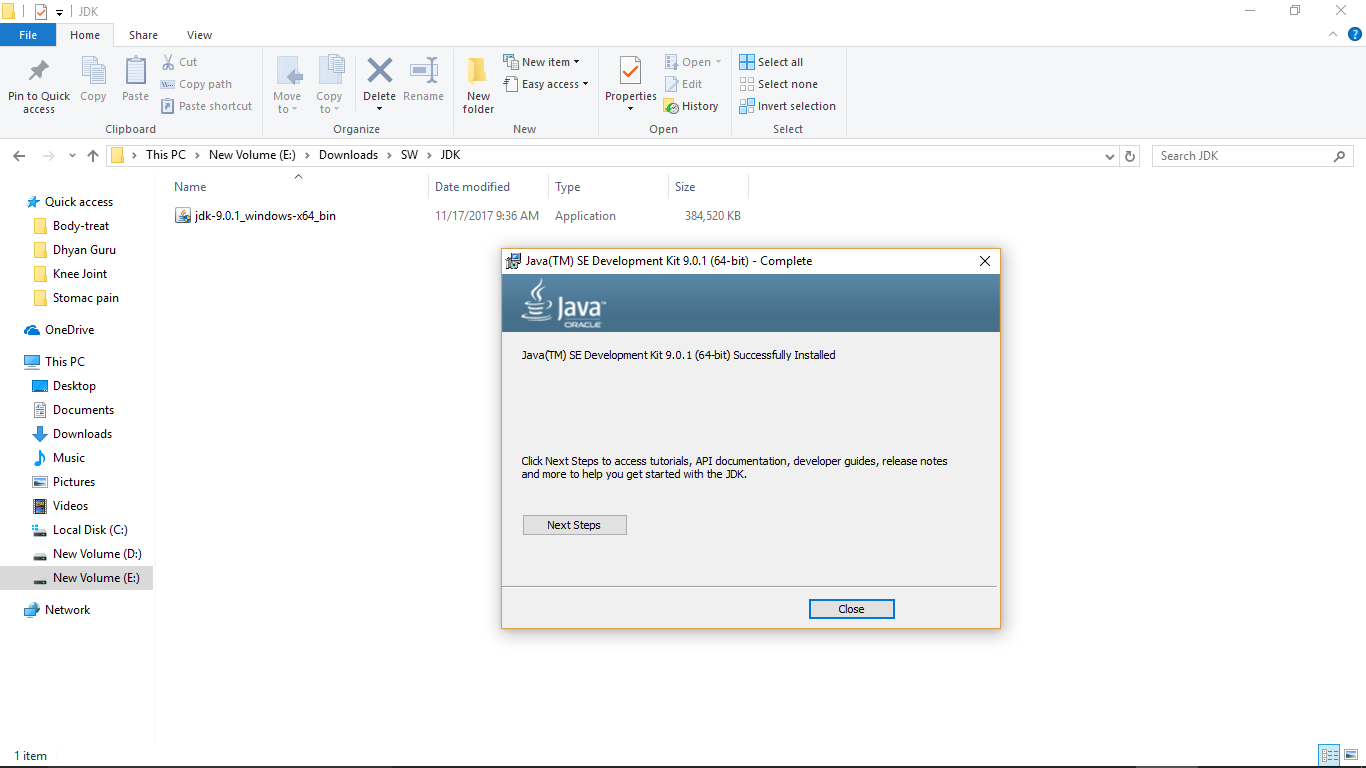This screenshot has height=768, width=1366.
Task: Close the JDK installer with Close button
Action: point(851,608)
